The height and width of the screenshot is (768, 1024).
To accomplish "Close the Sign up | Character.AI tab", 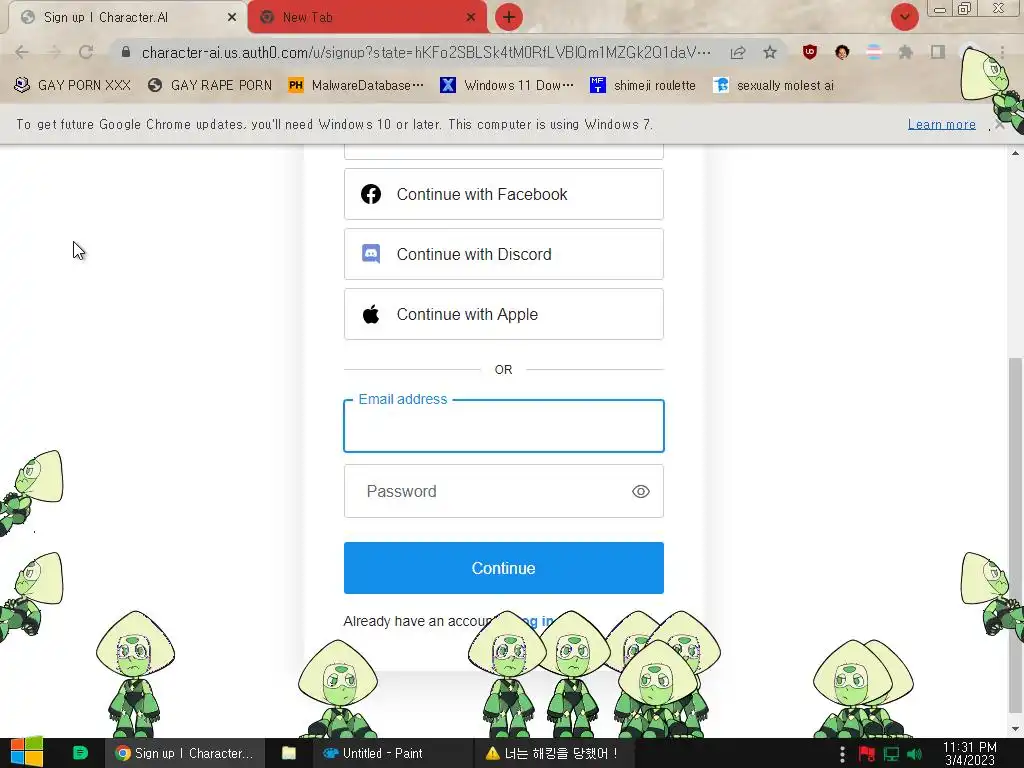I will coord(232,17).
